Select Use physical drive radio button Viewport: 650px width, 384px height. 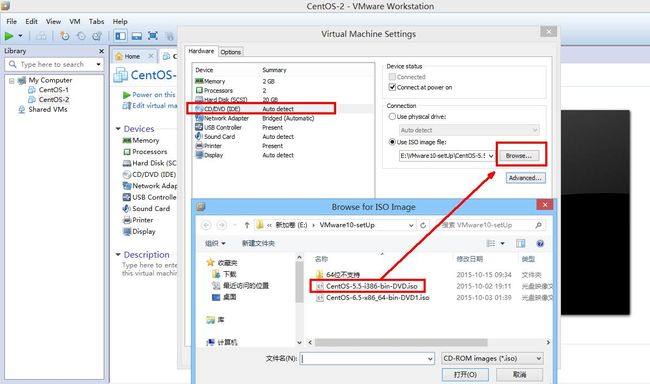tap(392, 117)
